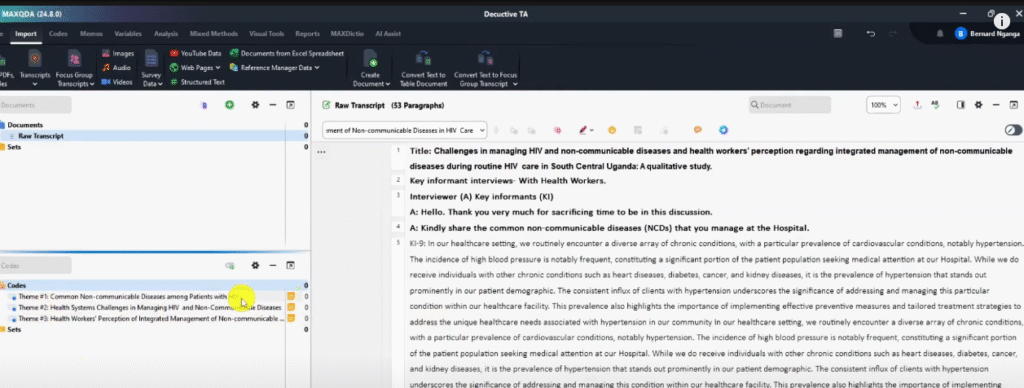The image size is (1024, 388).
Task: Switch to the Variables ribbon tab
Action: 128,33
